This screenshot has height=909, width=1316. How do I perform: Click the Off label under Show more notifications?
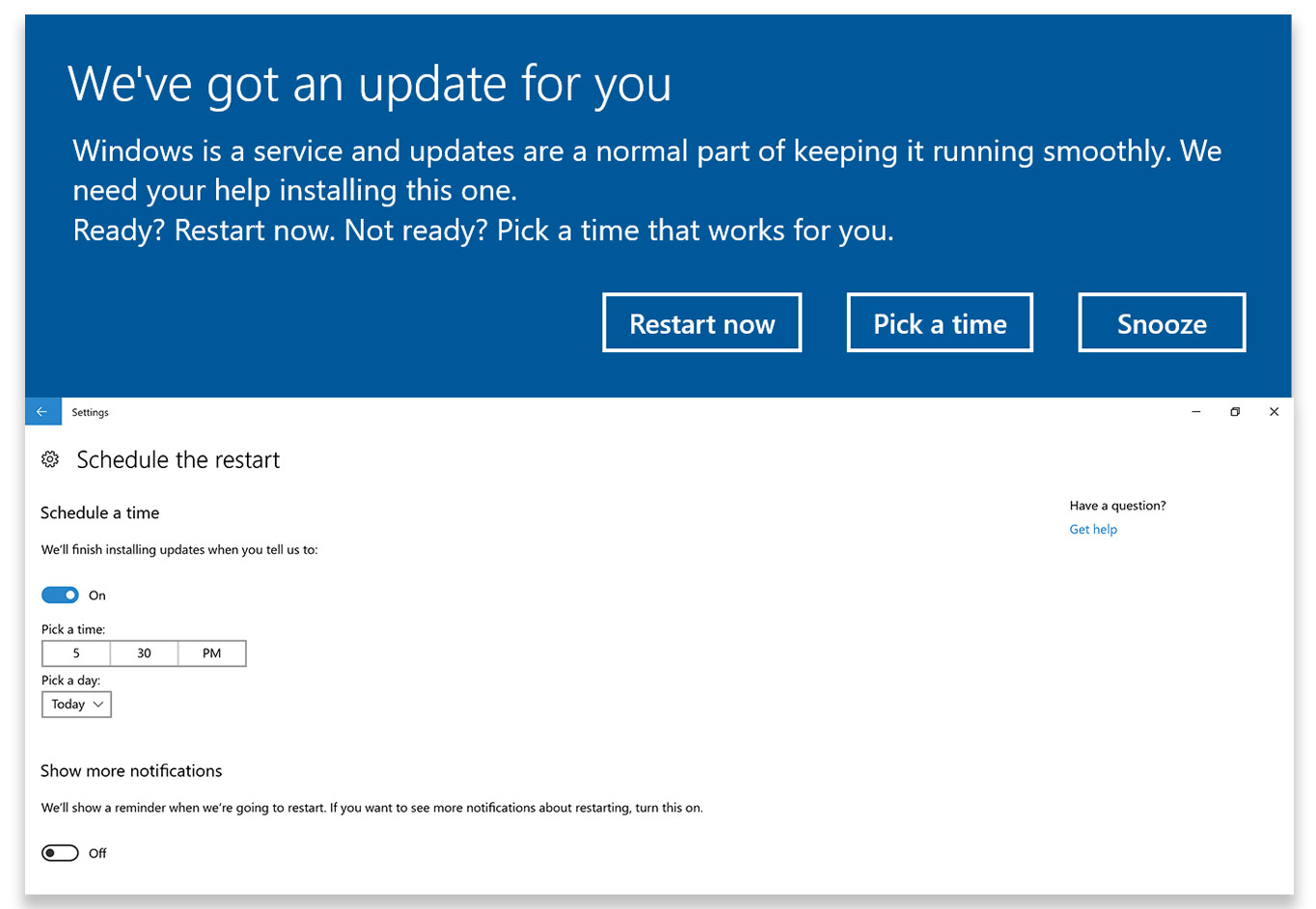point(97,853)
